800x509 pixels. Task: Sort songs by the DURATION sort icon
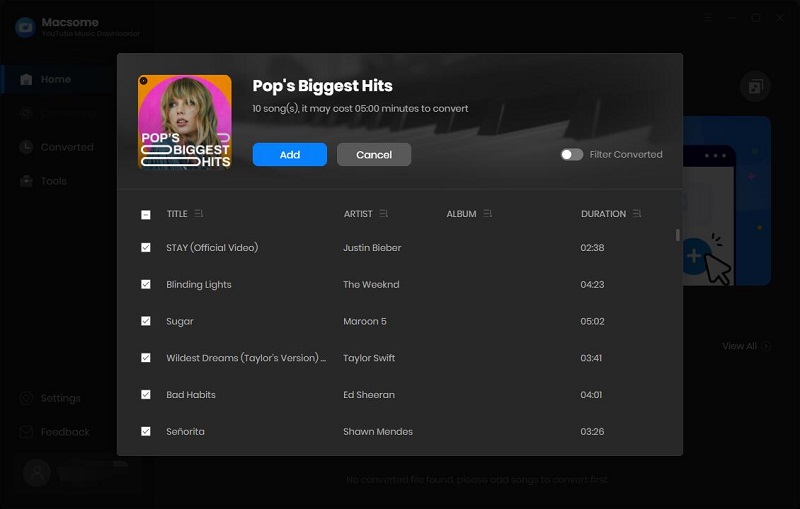coord(637,214)
